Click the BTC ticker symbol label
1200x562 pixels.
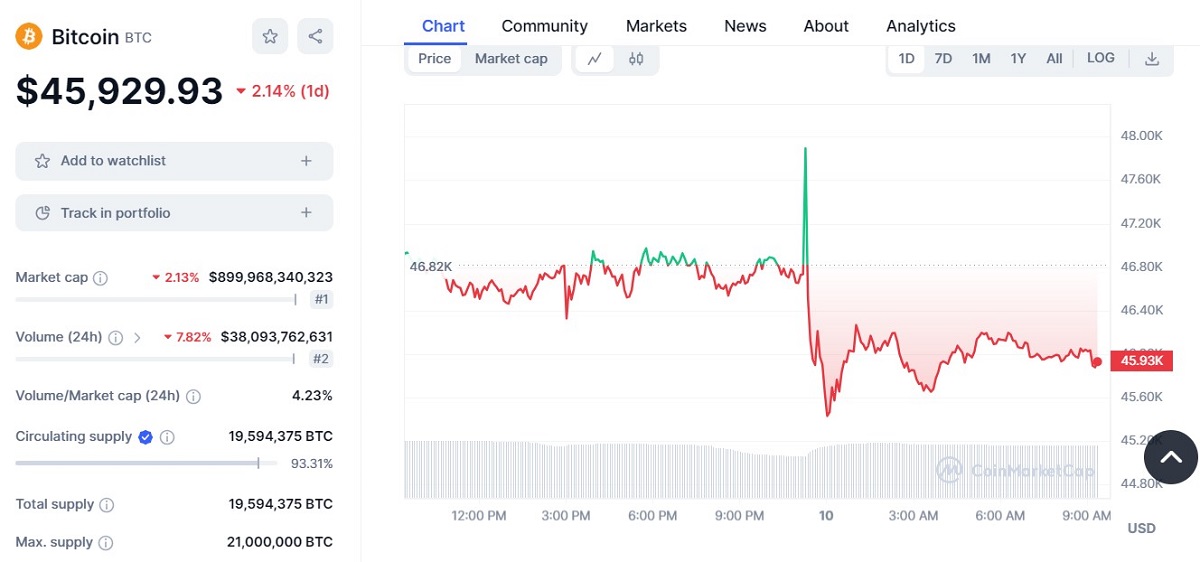pos(138,38)
